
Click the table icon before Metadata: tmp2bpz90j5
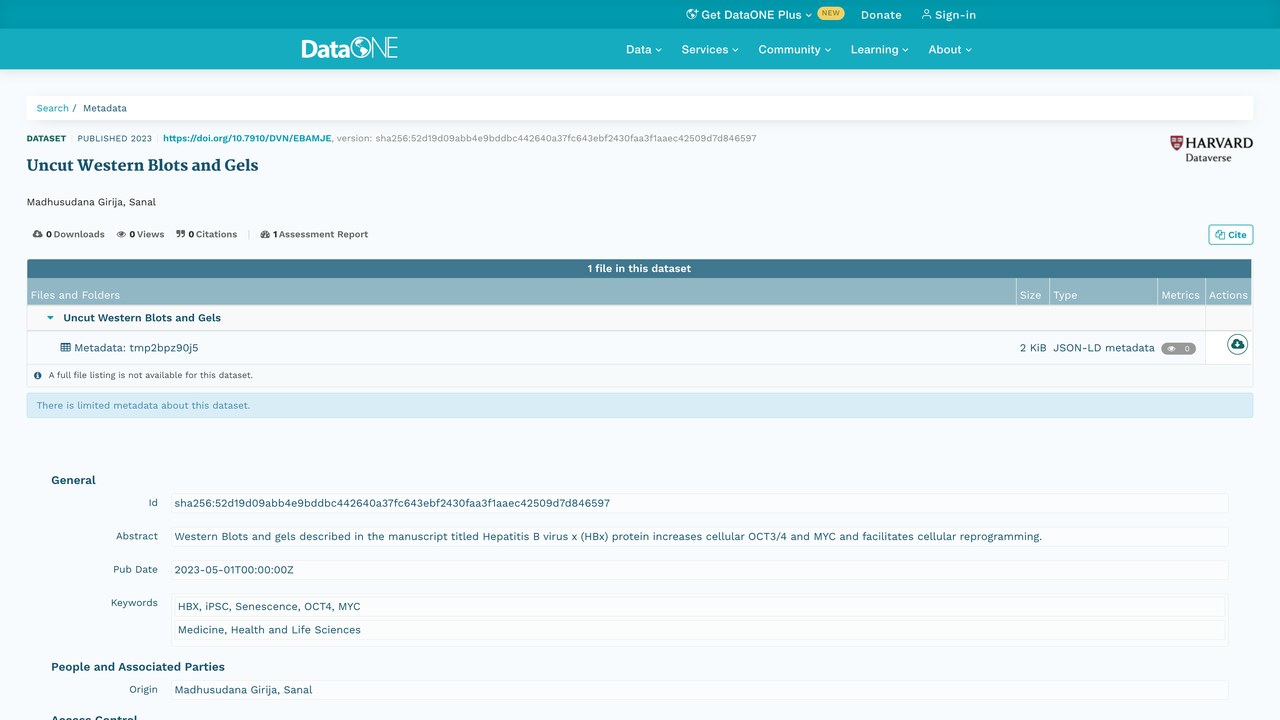pos(66,348)
